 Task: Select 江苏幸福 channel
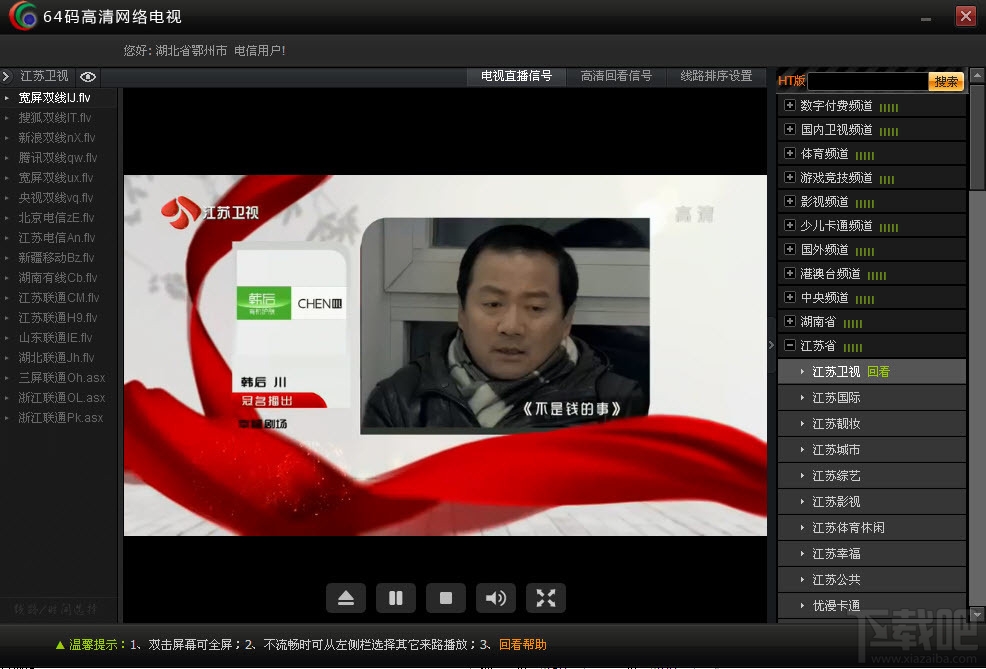[x=872, y=553]
